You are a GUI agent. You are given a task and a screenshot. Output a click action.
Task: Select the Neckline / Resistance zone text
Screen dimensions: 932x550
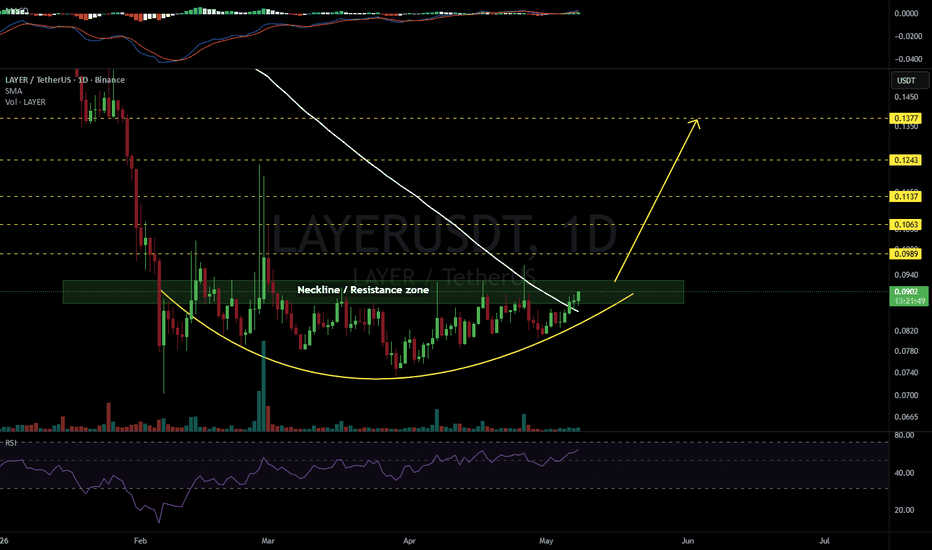[363, 290]
